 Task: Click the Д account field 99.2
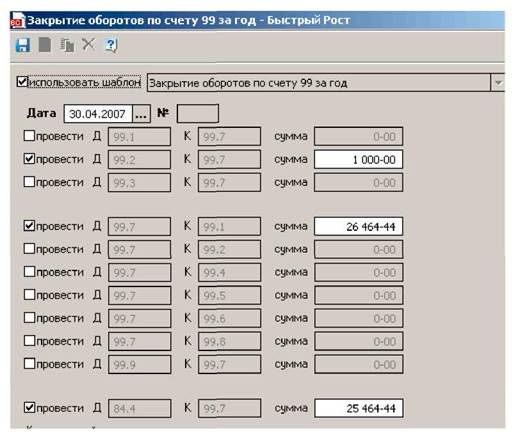(x=139, y=160)
